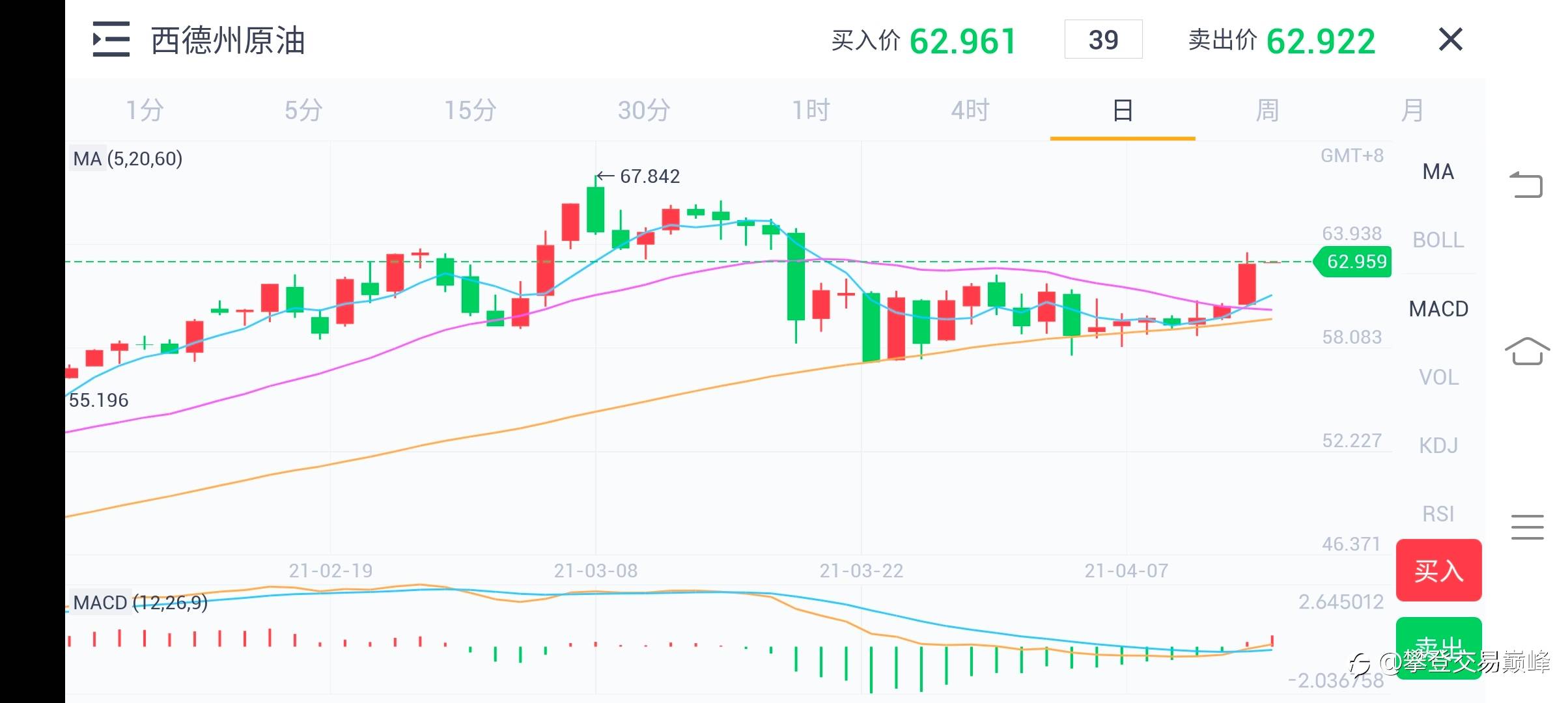Tap the Android home navigation icon

[1526, 351]
